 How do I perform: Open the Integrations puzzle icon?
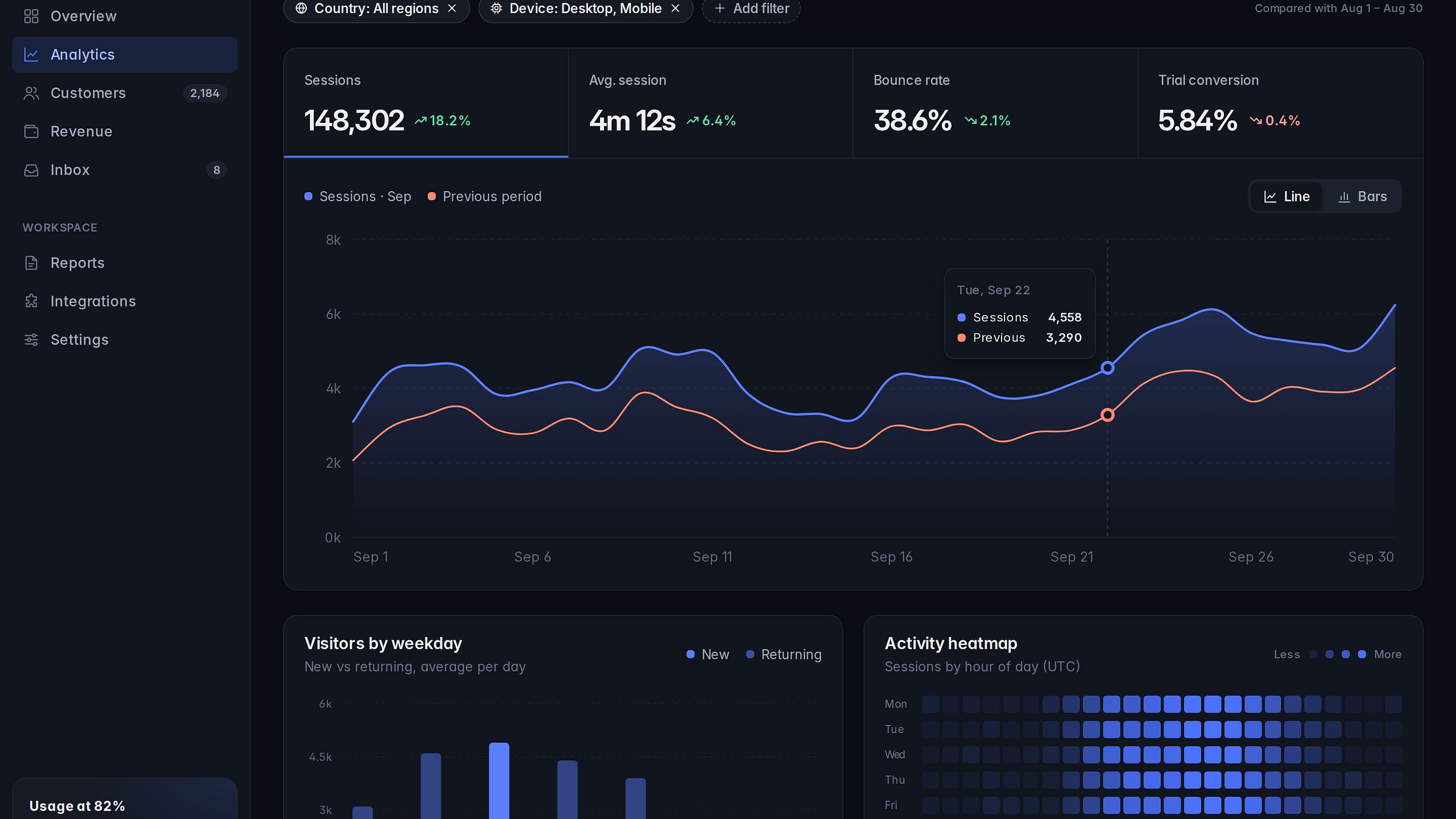coord(31,301)
